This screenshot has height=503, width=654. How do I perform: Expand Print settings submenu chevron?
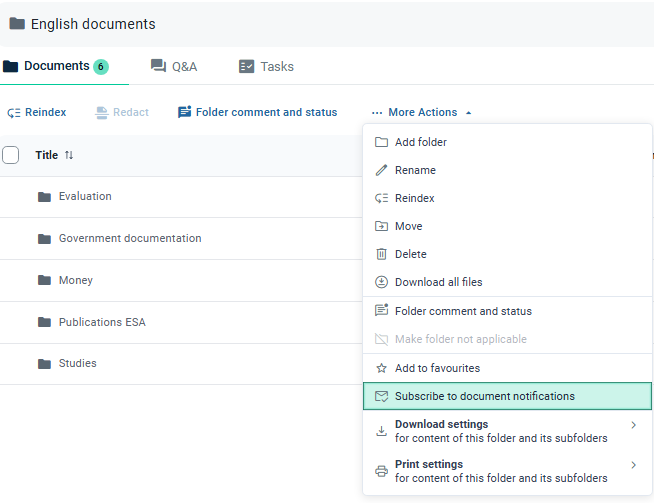point(634,465)
